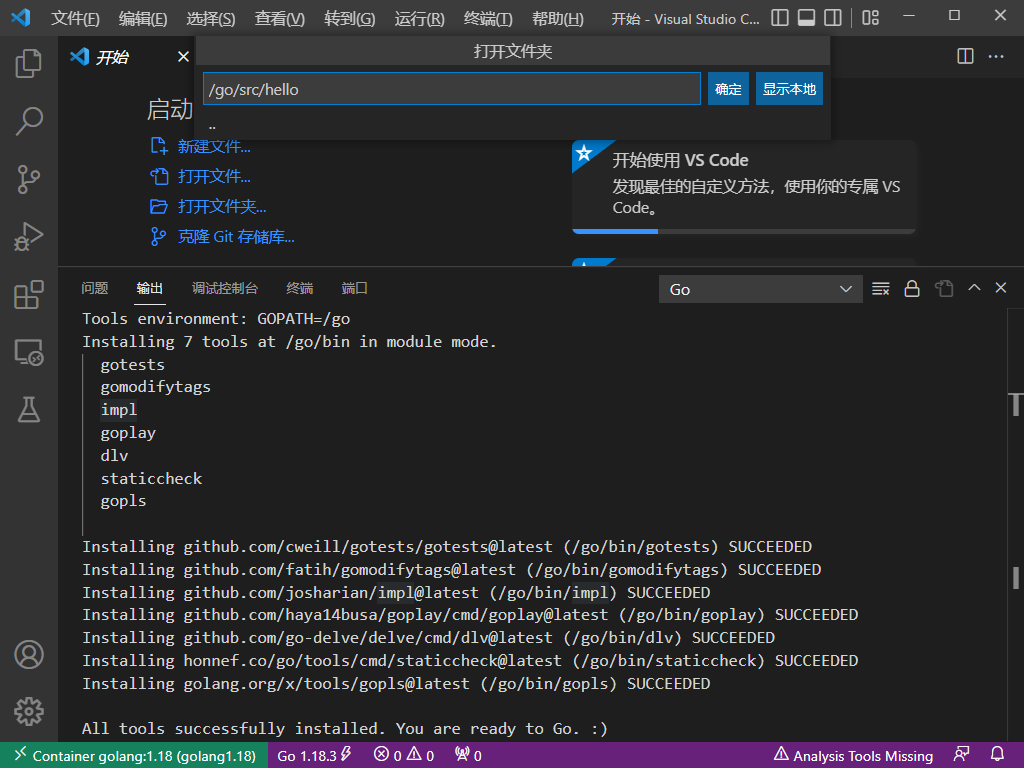Click the Analysis Tools Missing warning
This screenshot has height=768, width=1024.
853,756
